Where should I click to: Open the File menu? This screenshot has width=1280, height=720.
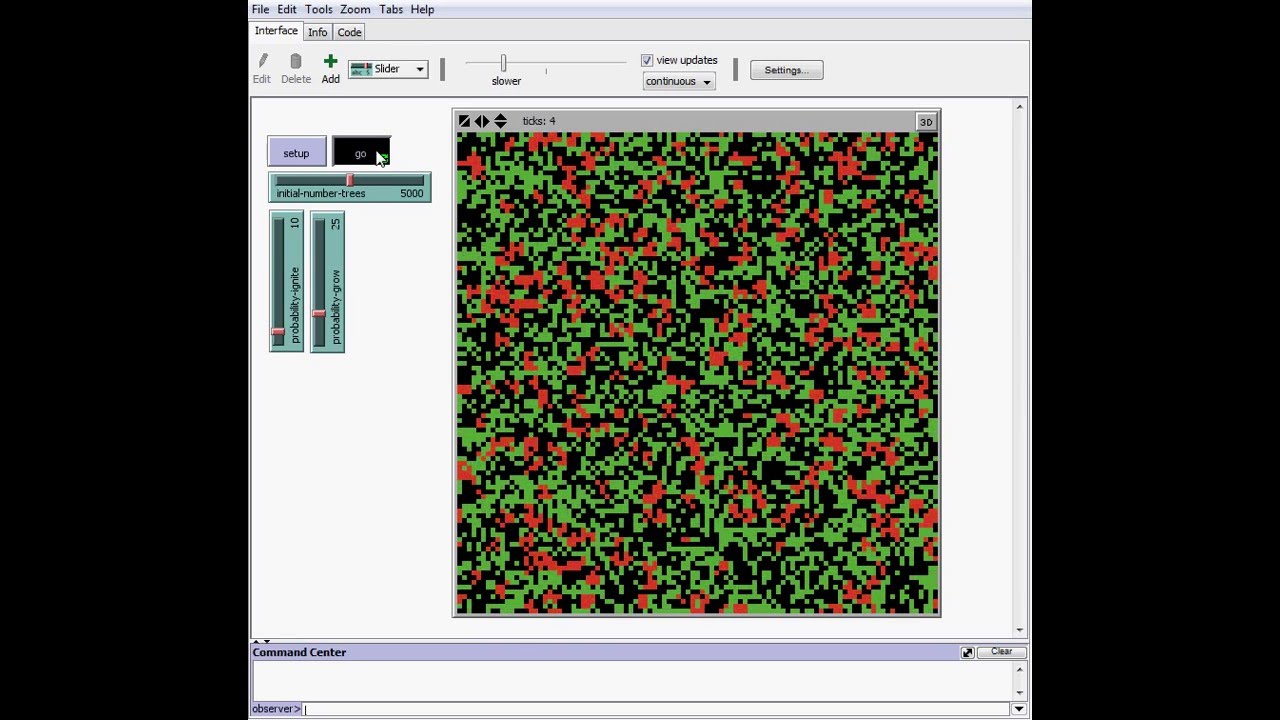coord(260,9)
